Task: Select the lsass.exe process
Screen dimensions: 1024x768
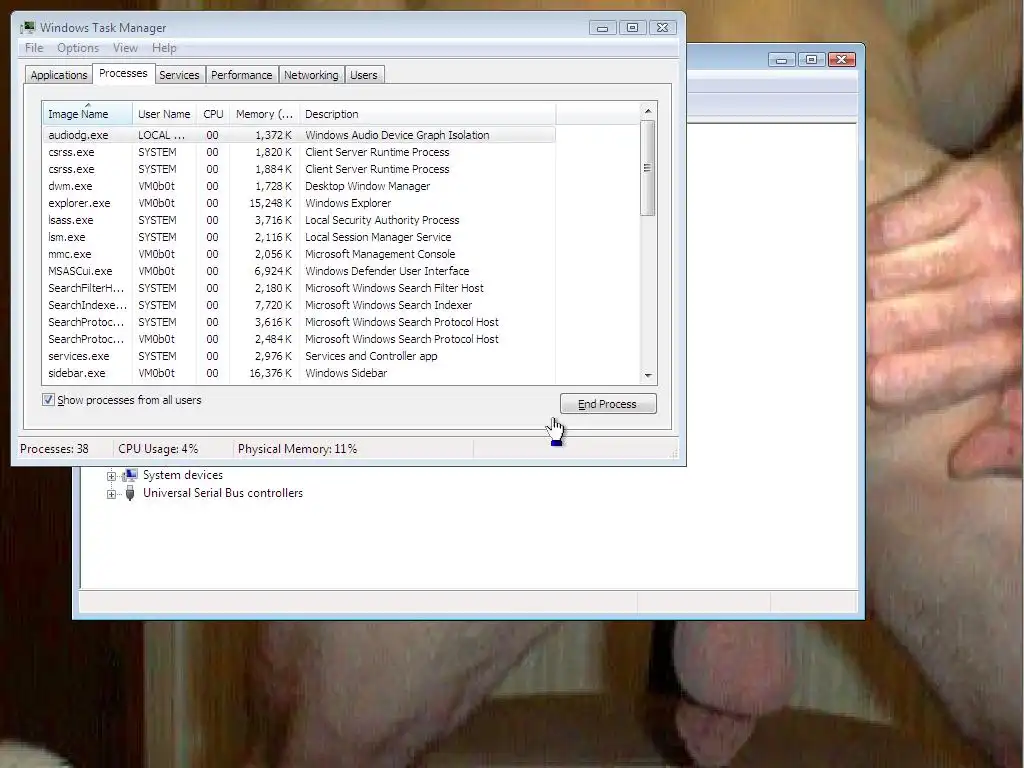Action: click(x=299, y=220)
